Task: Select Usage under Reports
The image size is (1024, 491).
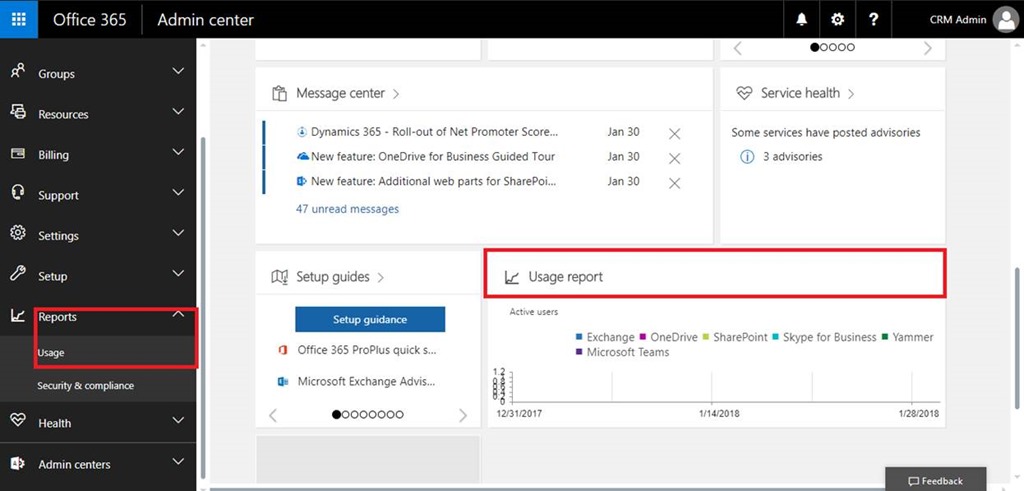Action: click(51, 353)
